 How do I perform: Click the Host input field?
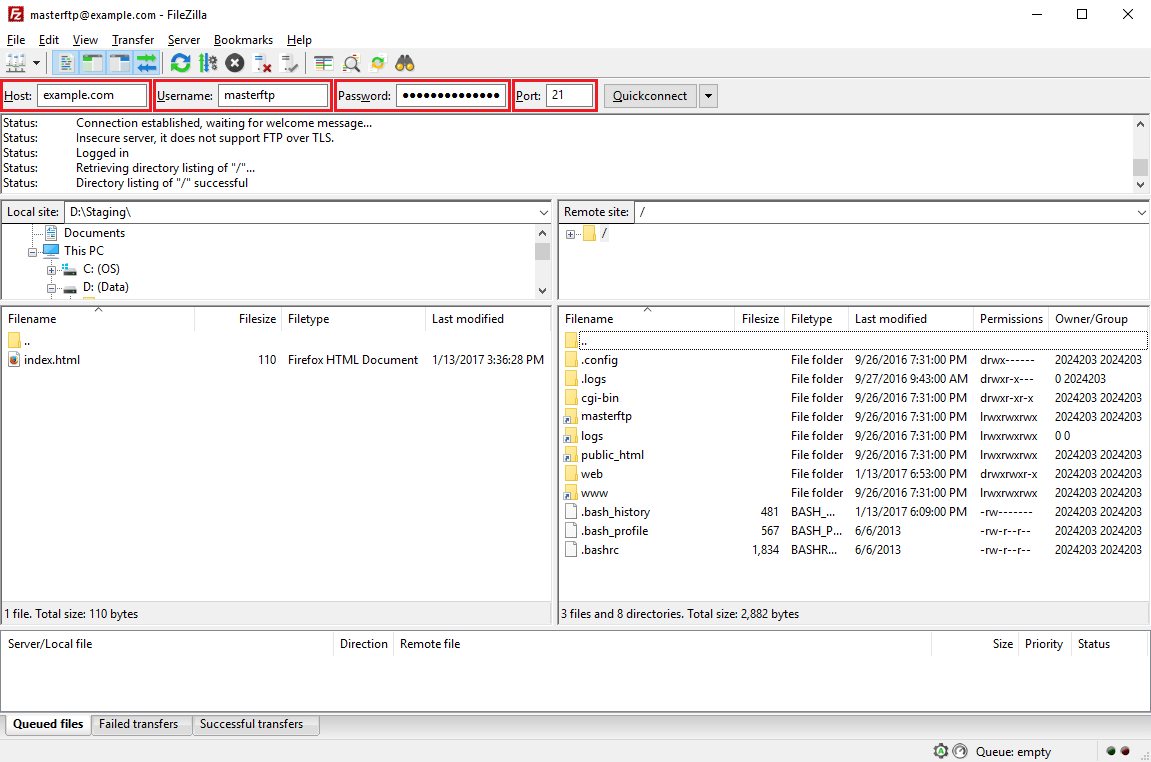(90, 95)
